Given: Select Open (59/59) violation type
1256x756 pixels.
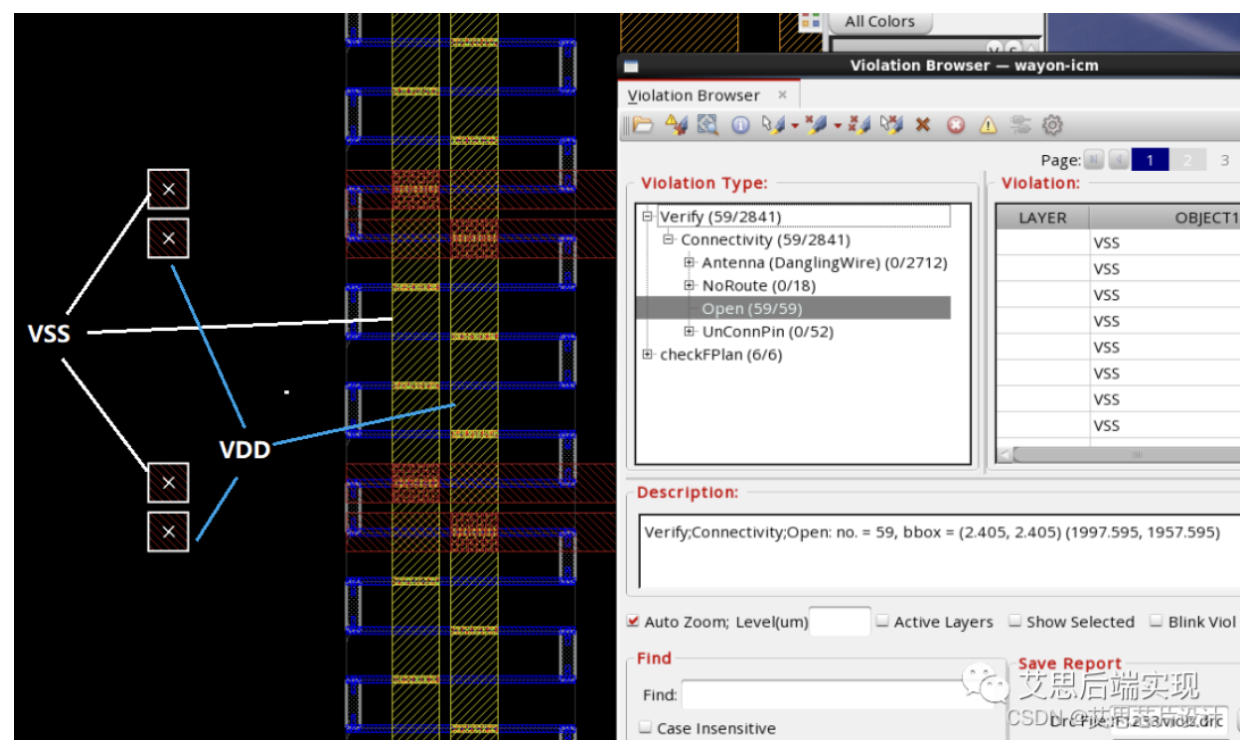Looking at the screenshot, I should coord(751,309).
